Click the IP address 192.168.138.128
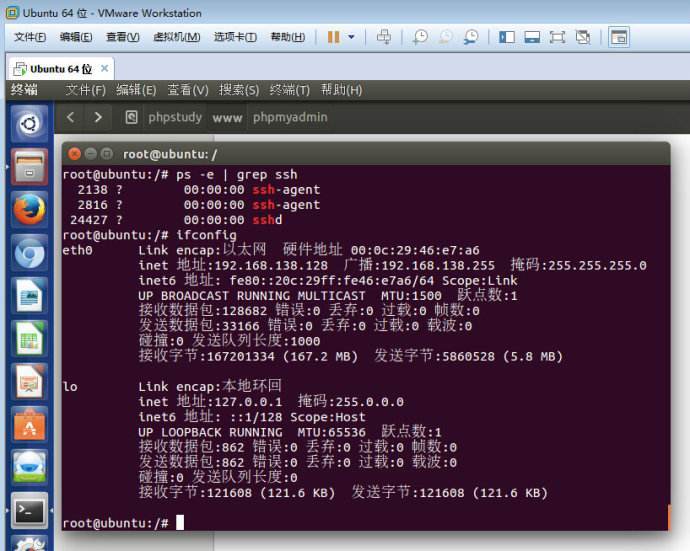This screenshot has height=551, width=690. [x=271, y=266]
